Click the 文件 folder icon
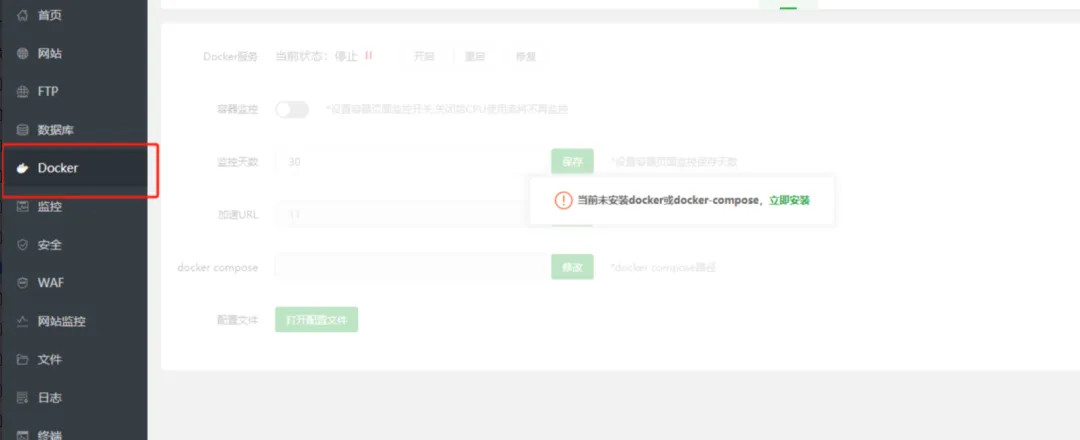Screen dimensions: 1080x440 point(23,359)
